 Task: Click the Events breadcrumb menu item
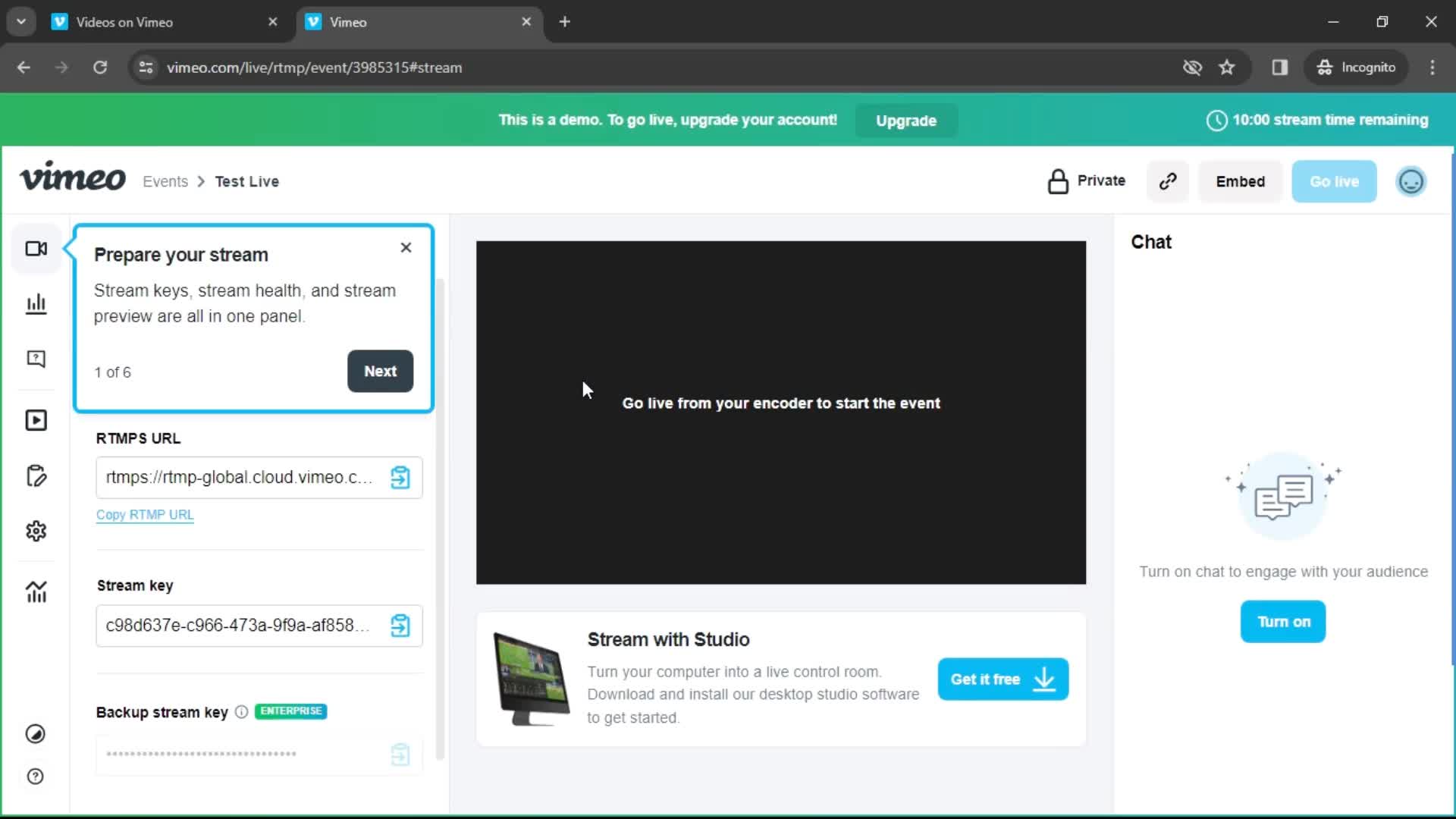click(165, 181)
